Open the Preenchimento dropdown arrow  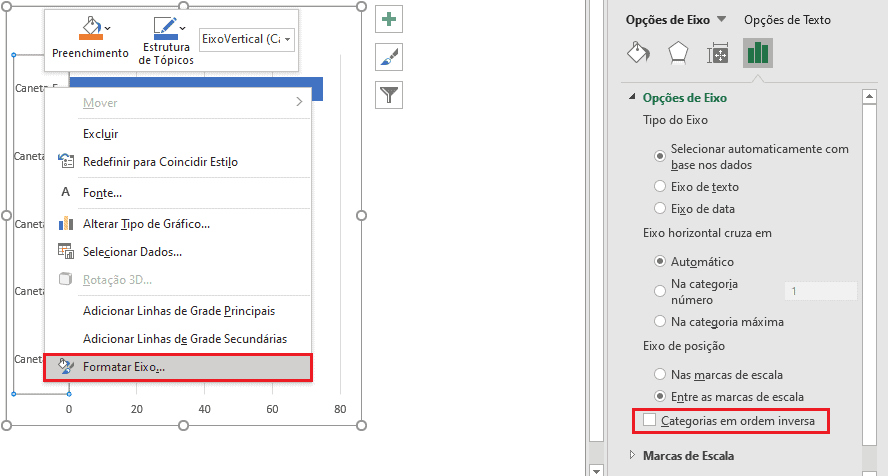108,28
